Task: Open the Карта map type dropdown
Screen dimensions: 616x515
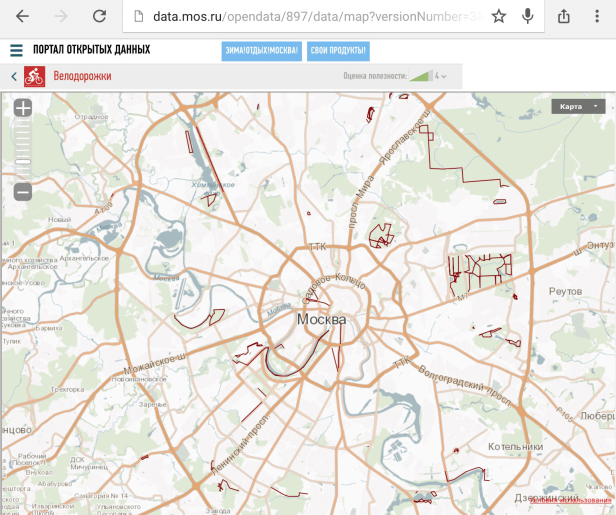Action: click(x=579, y=106)
